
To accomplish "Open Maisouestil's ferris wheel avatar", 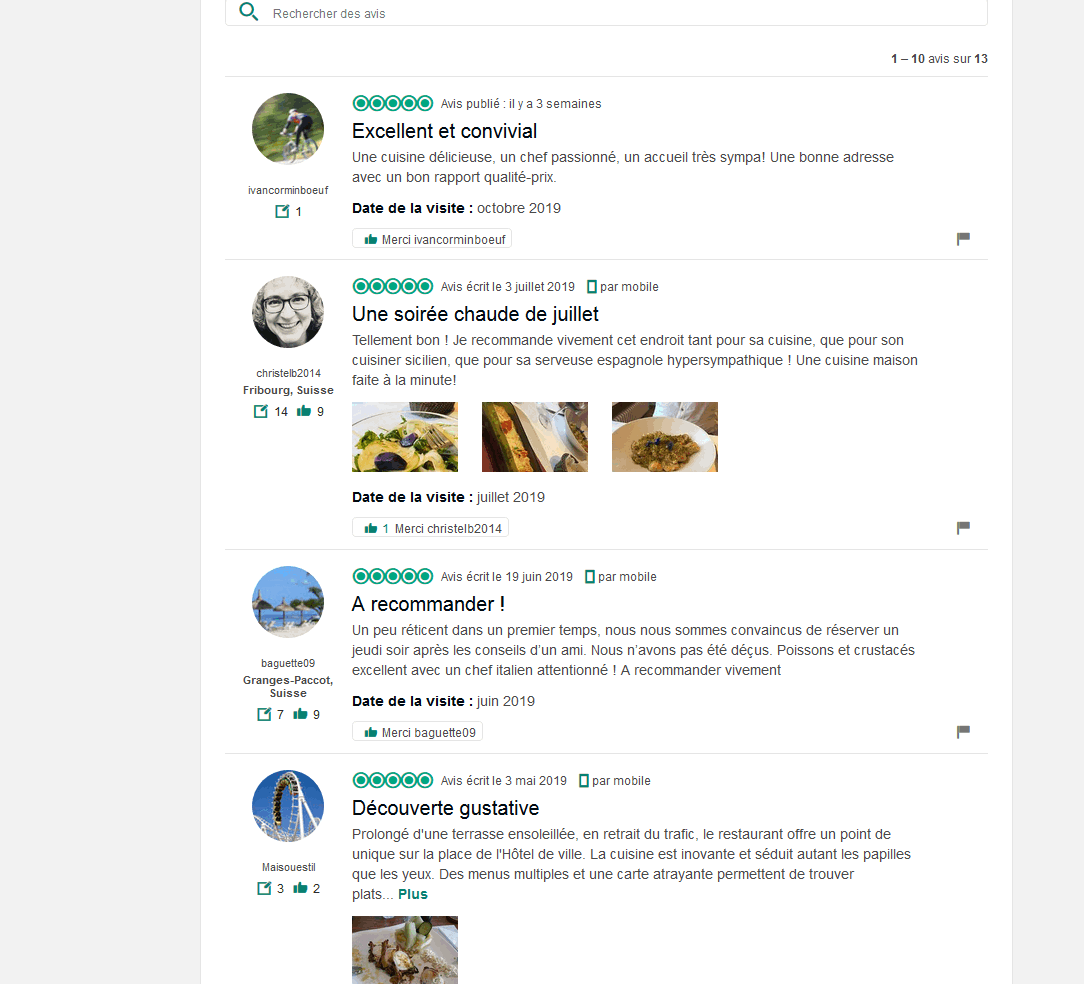I will pos(288,806).
